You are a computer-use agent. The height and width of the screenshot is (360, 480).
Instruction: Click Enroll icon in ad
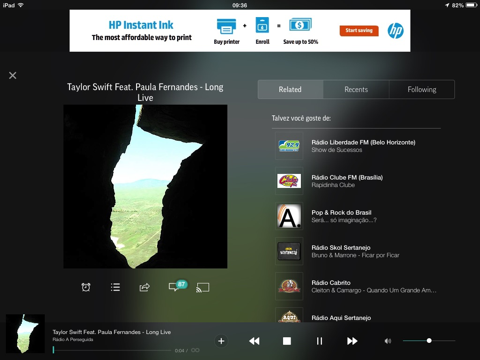tap(262, 25)
